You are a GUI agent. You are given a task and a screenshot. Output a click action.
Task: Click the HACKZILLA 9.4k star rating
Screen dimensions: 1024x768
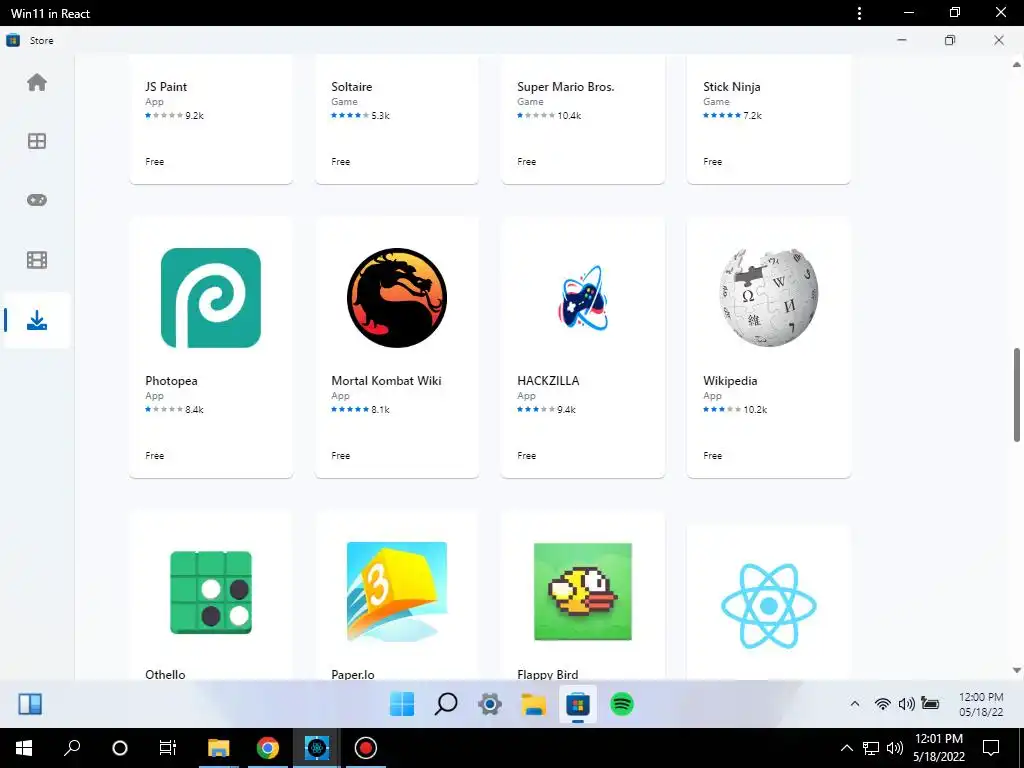tap(547, 409)
